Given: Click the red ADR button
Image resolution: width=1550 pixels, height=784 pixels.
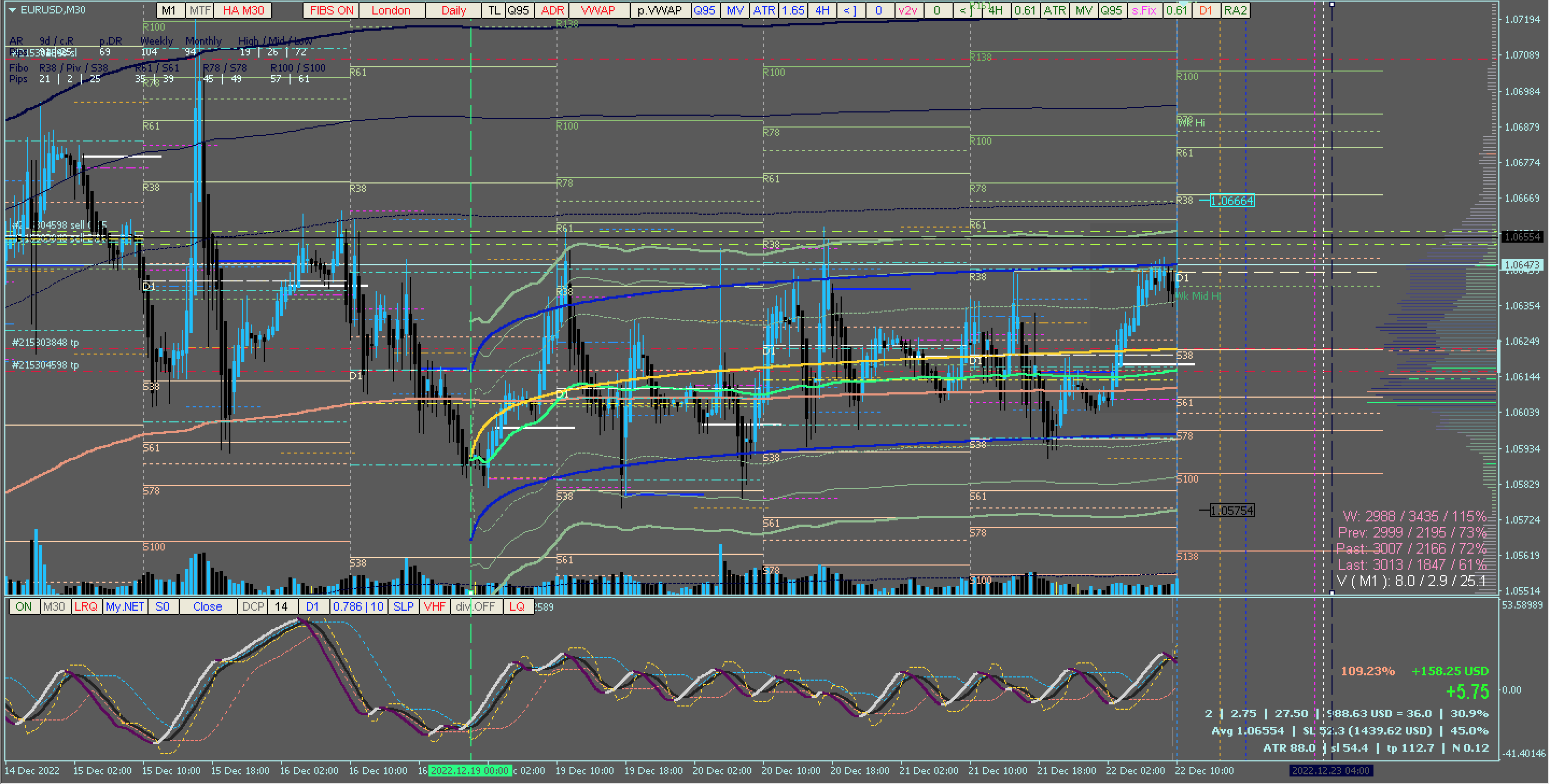Looking at the screenshot, I should (552, 10).
